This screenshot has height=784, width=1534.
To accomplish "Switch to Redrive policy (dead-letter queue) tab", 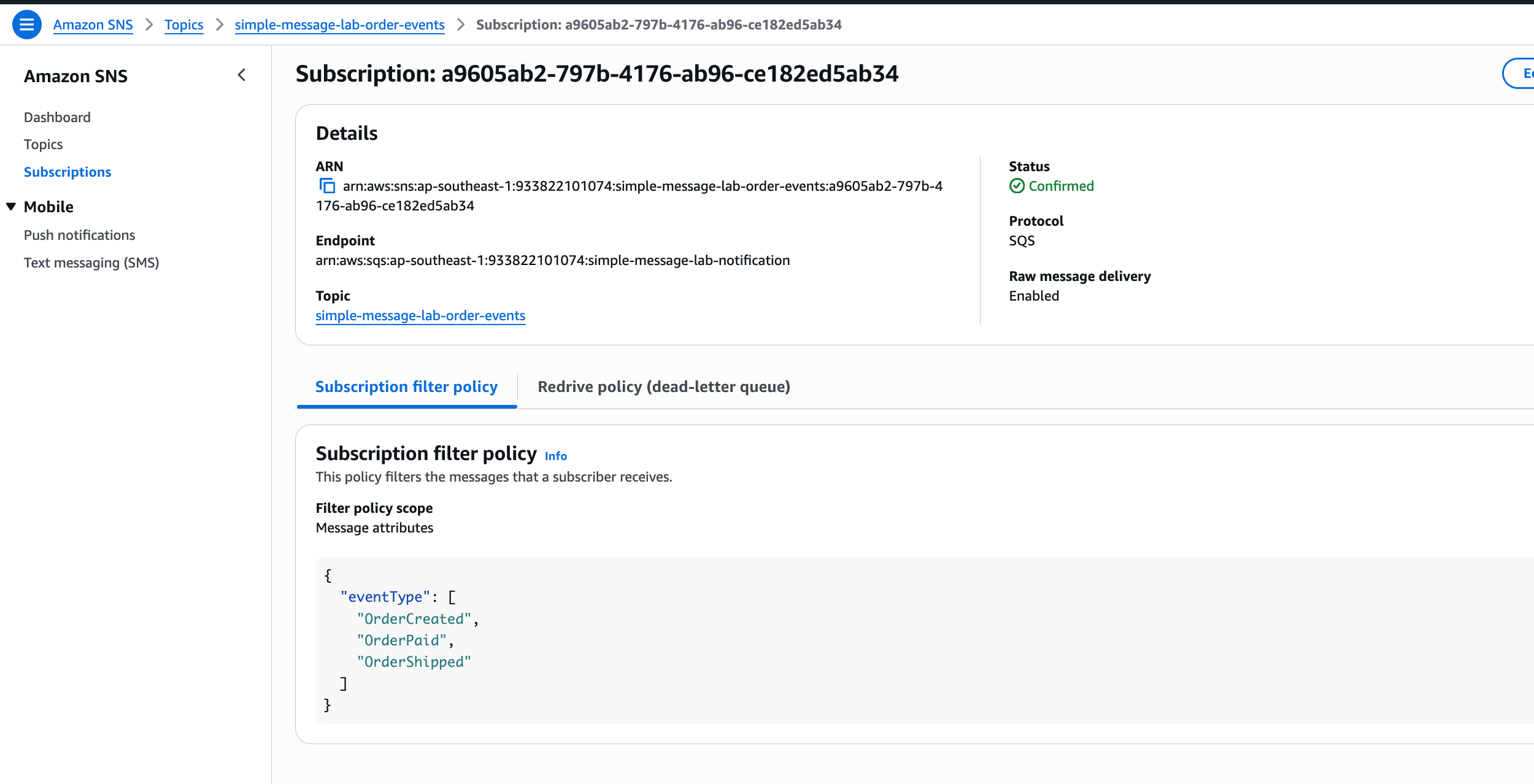I will (664, 387).
